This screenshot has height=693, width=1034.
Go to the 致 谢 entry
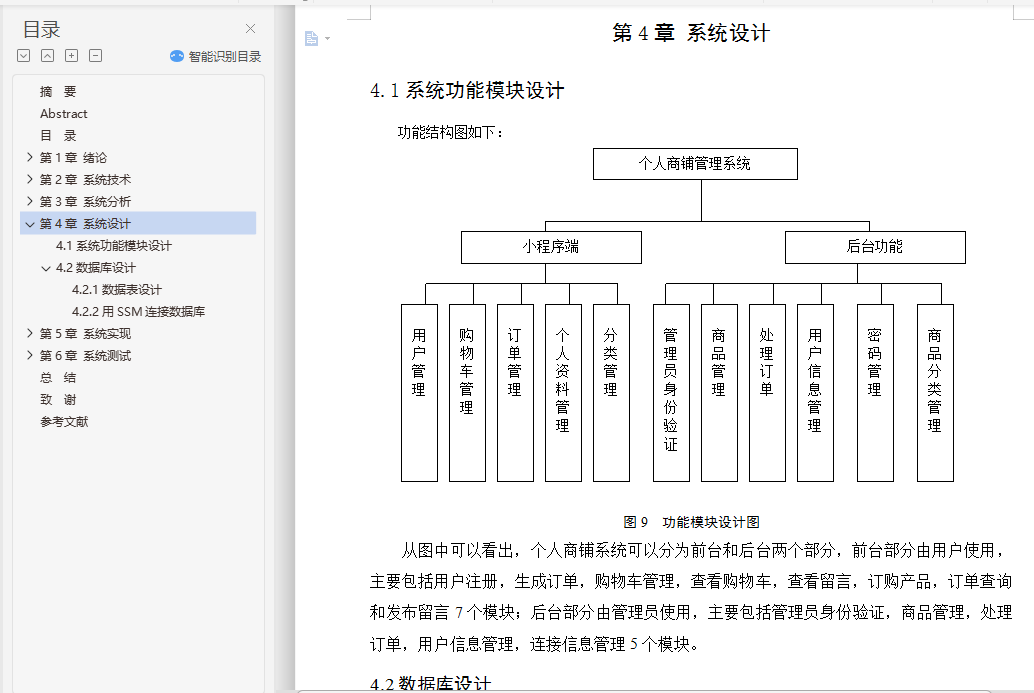point(58,400)
